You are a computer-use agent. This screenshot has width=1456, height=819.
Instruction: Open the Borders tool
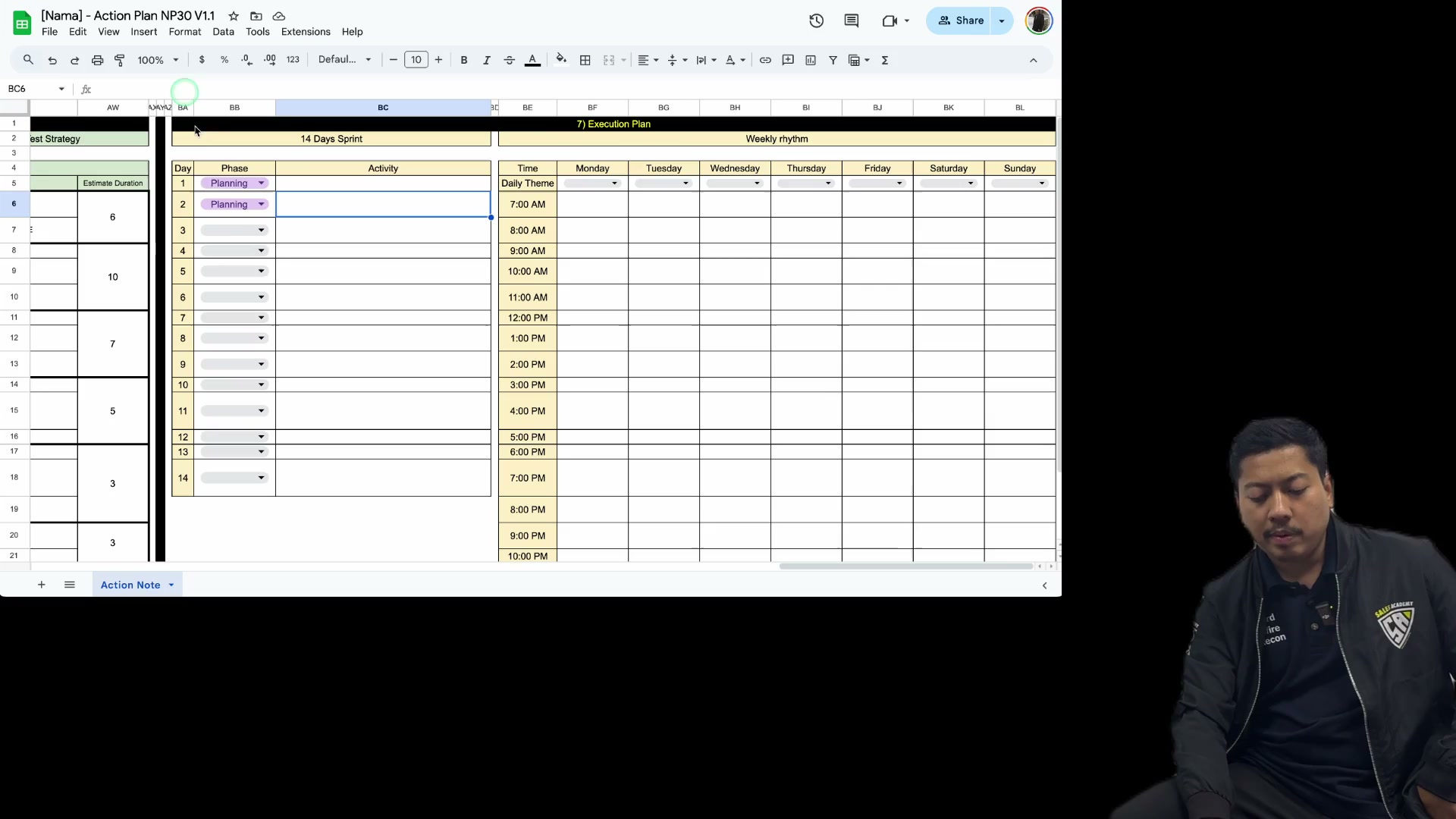pyautogui.click(x=585, y=60)
